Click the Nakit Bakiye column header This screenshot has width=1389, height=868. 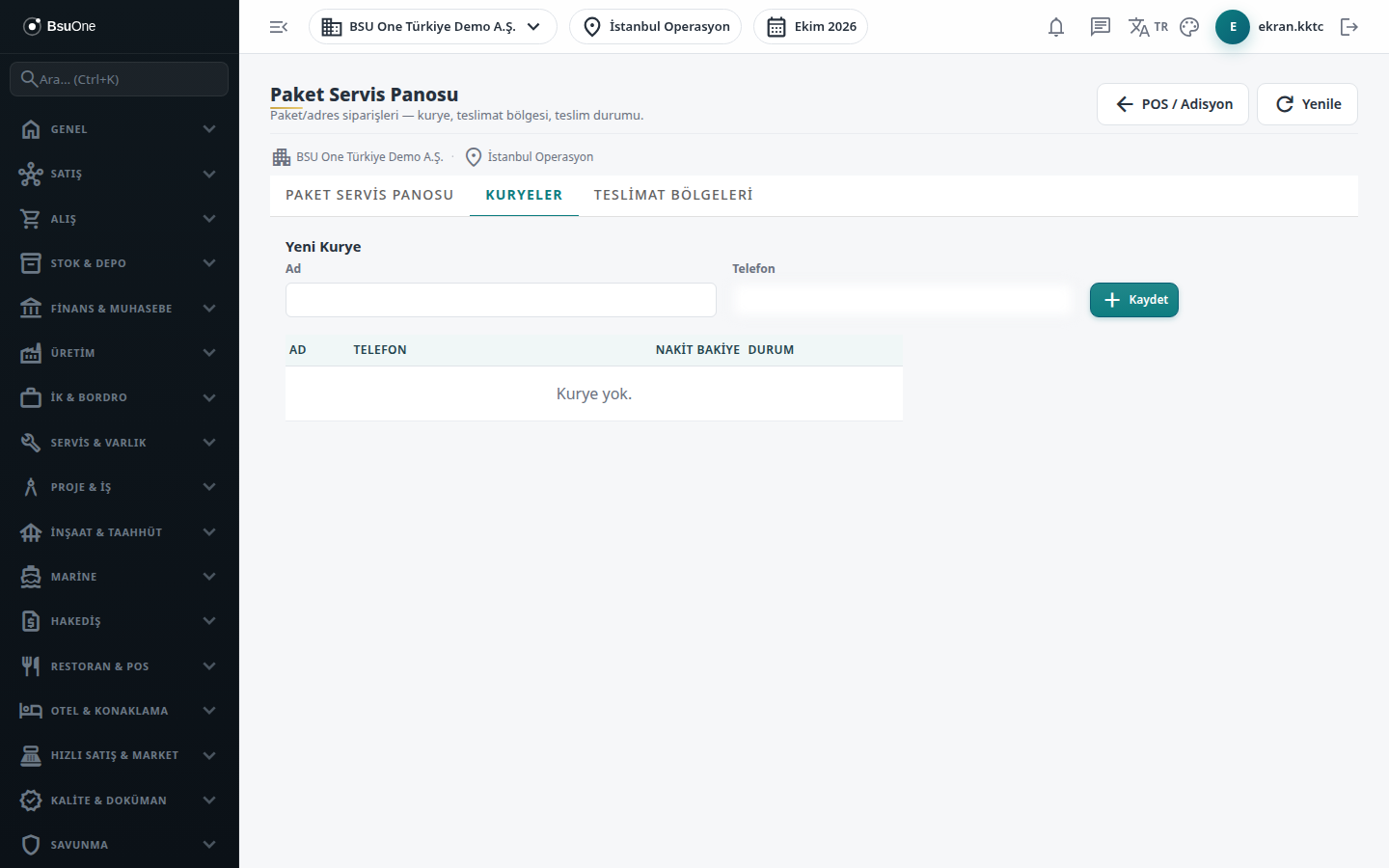click(697, 350)
